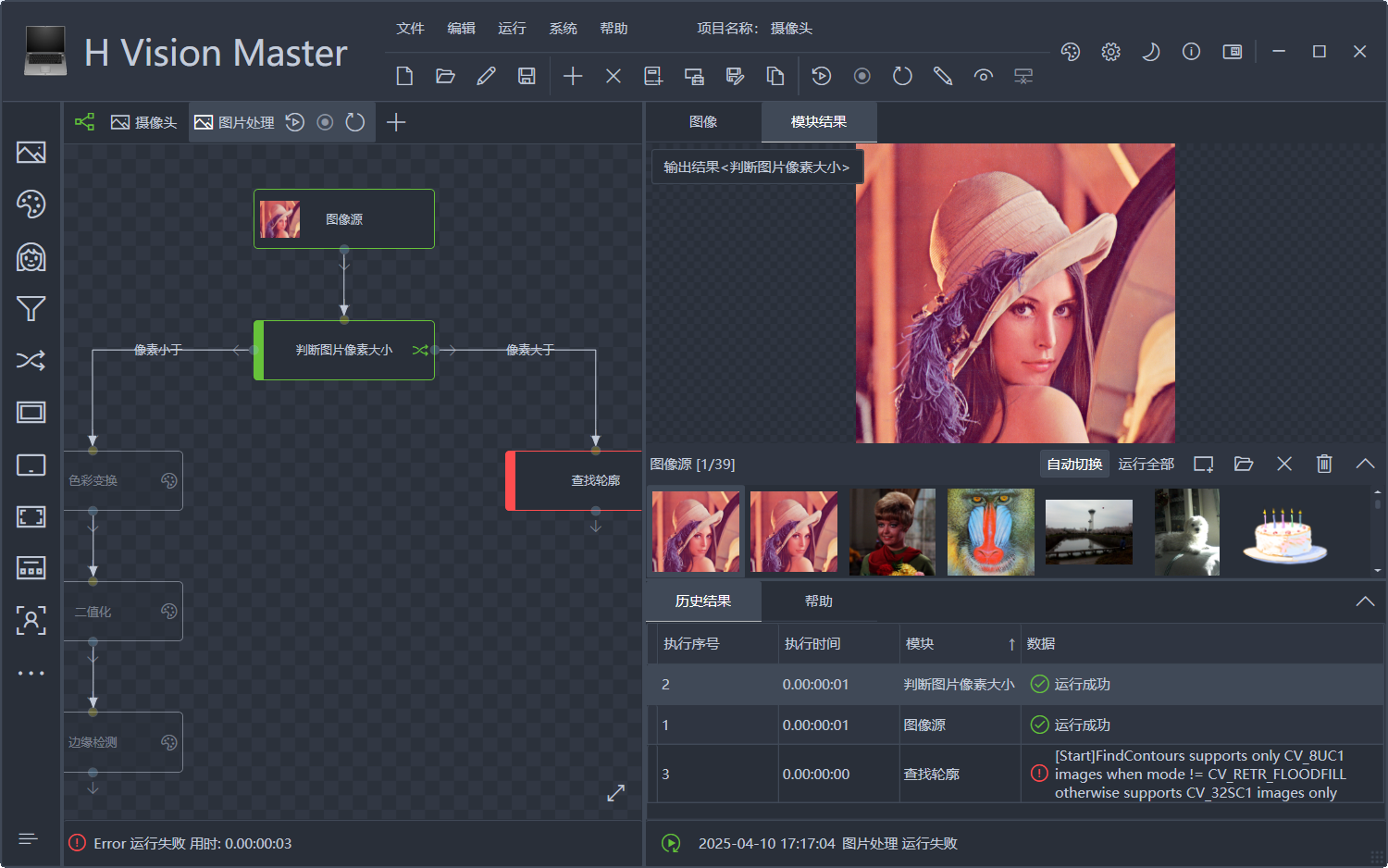This screenshot has width=1388, height=868.
Task: Click the new file icon in the main toolbar
Action: [x=404, y=76]
